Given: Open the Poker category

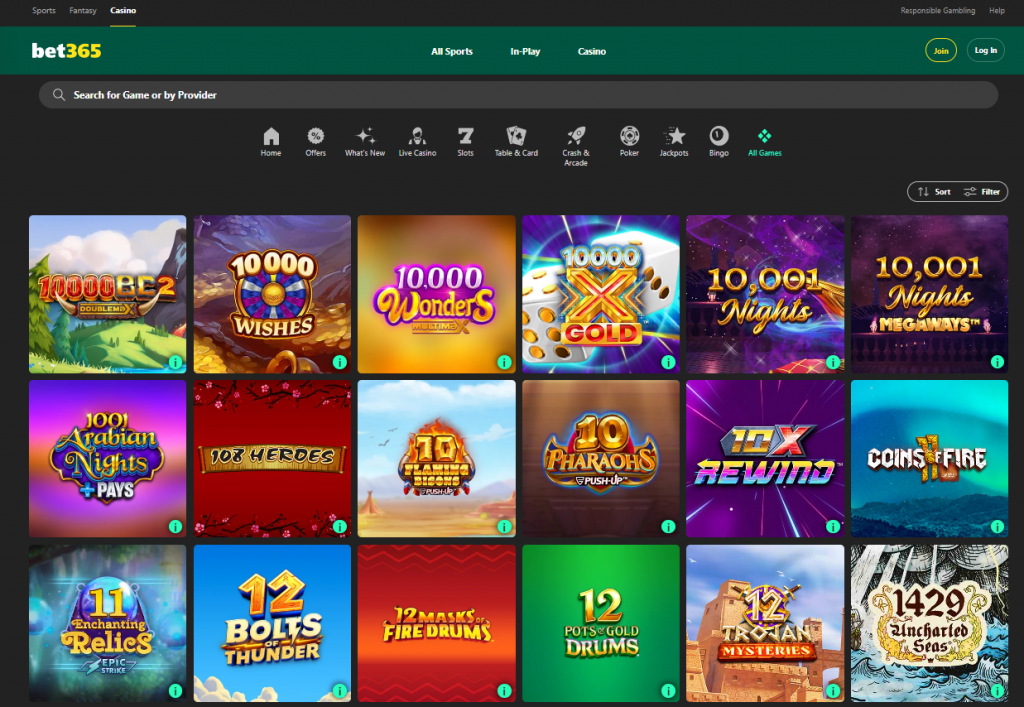Looking at the screenshot, I should click(x=629, y=142).
